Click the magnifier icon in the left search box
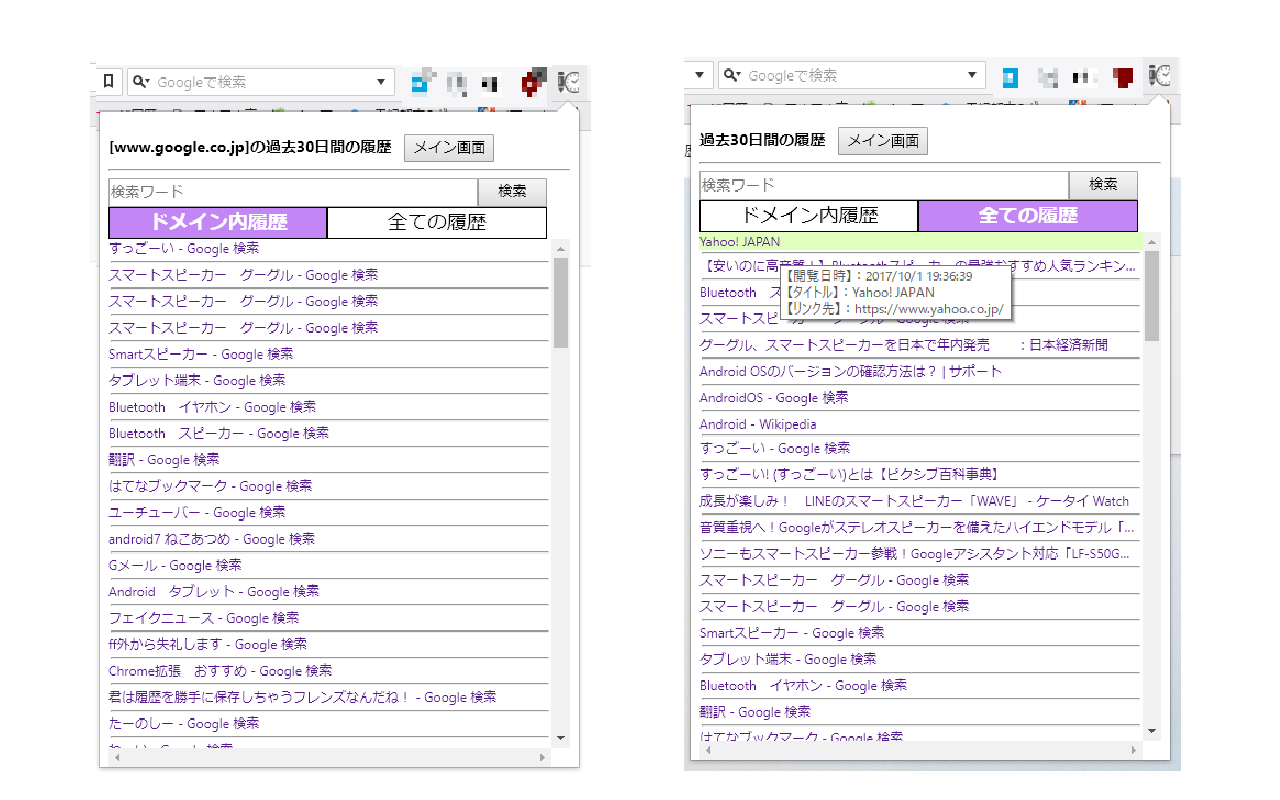This screenshot has width=1280, height=800. 142,82
